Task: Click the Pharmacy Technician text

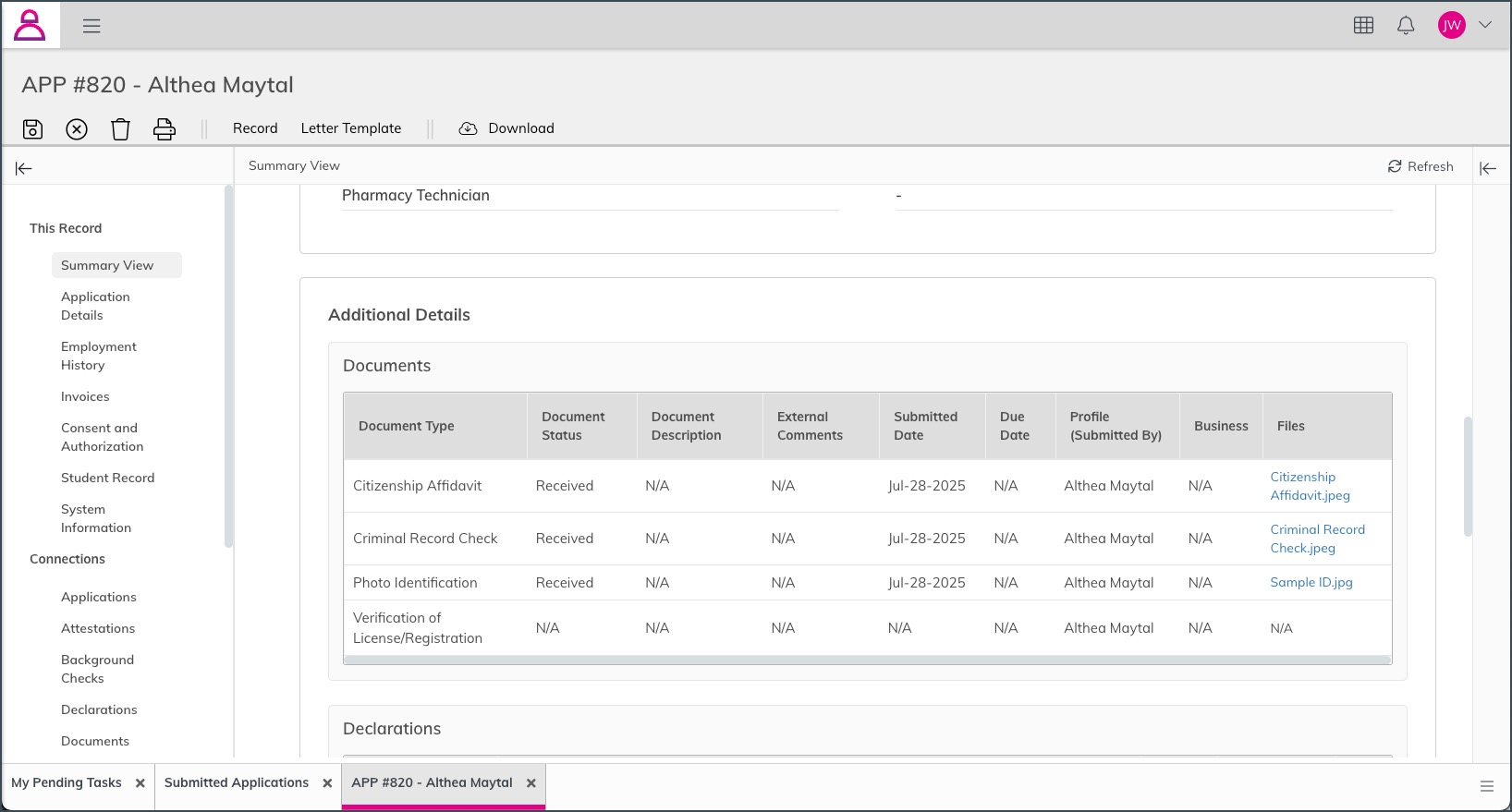Action: click(416, 195)
